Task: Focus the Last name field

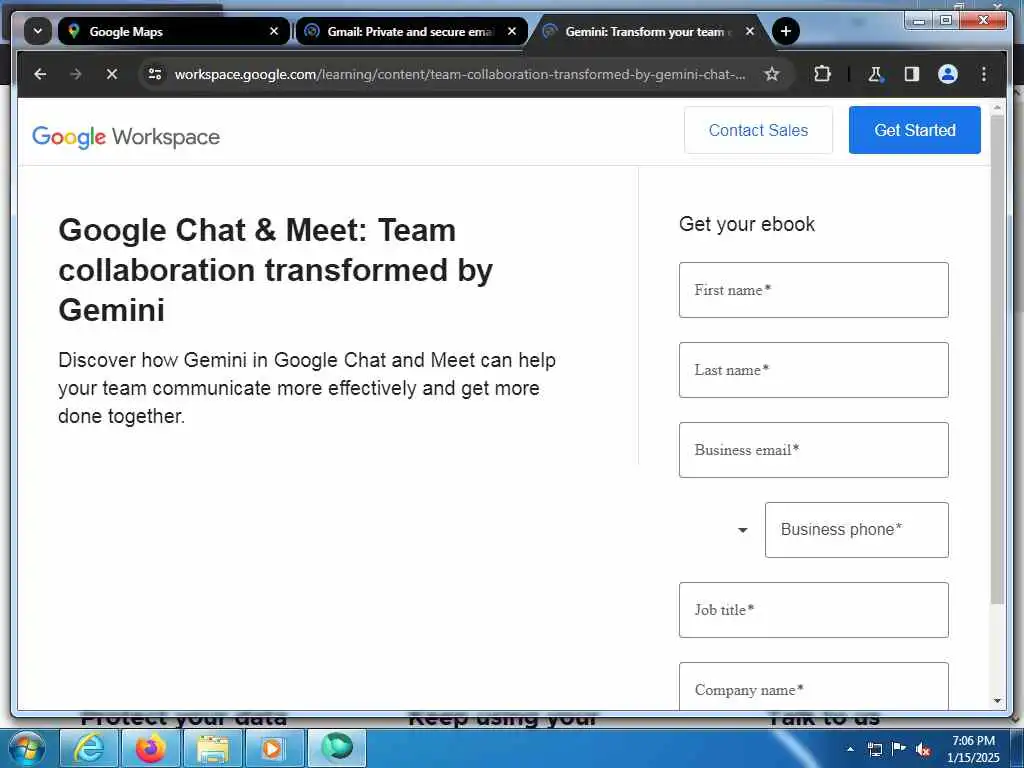Action: point(814,370)
